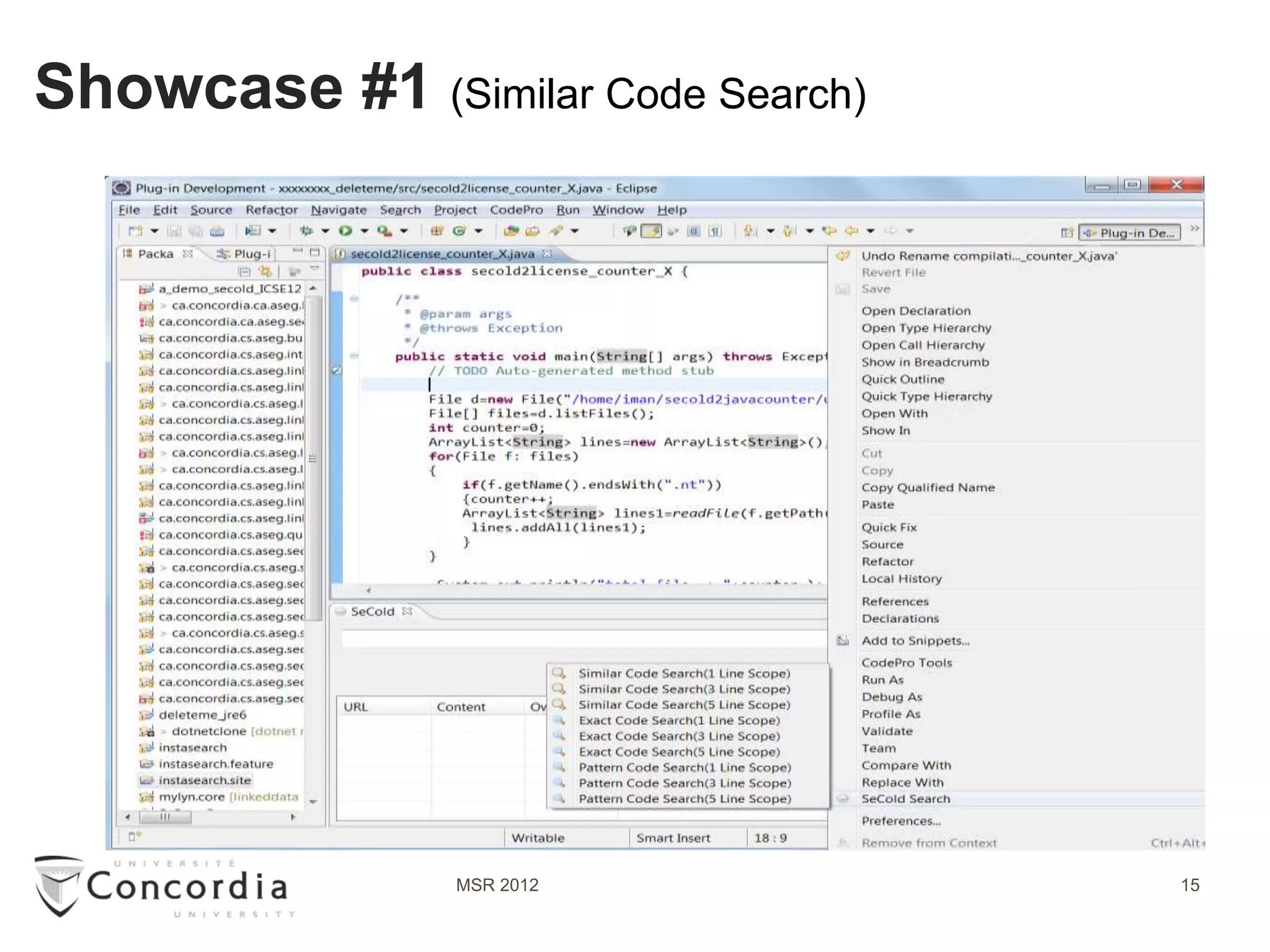Show more perspectives chevron

click(x=1194, y=229)
